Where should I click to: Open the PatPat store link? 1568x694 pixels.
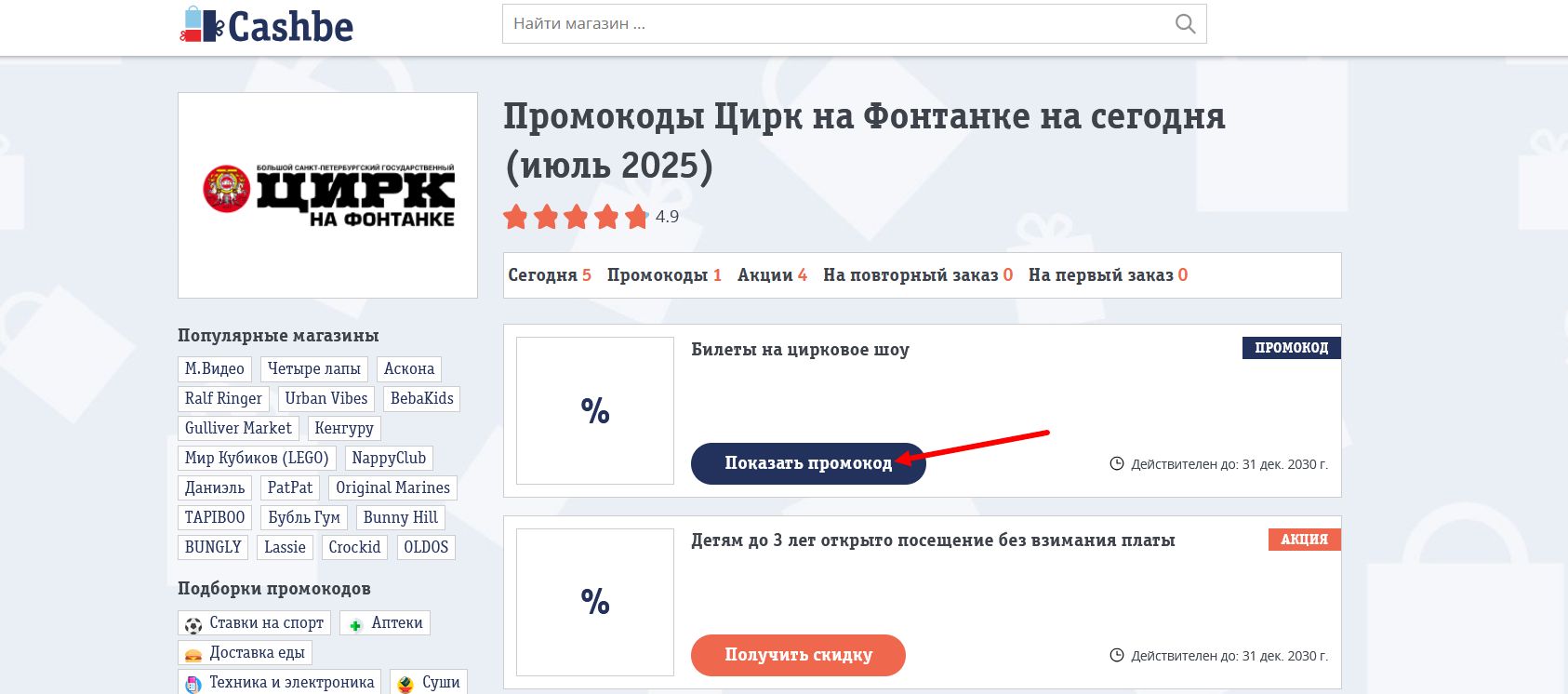point(290,488)
